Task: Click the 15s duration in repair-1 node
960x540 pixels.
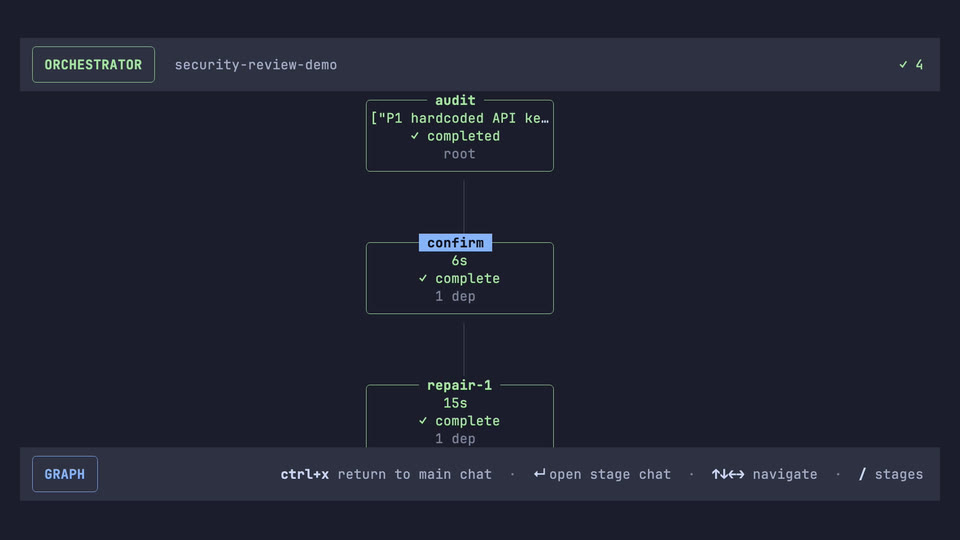Action: point(455,403)
